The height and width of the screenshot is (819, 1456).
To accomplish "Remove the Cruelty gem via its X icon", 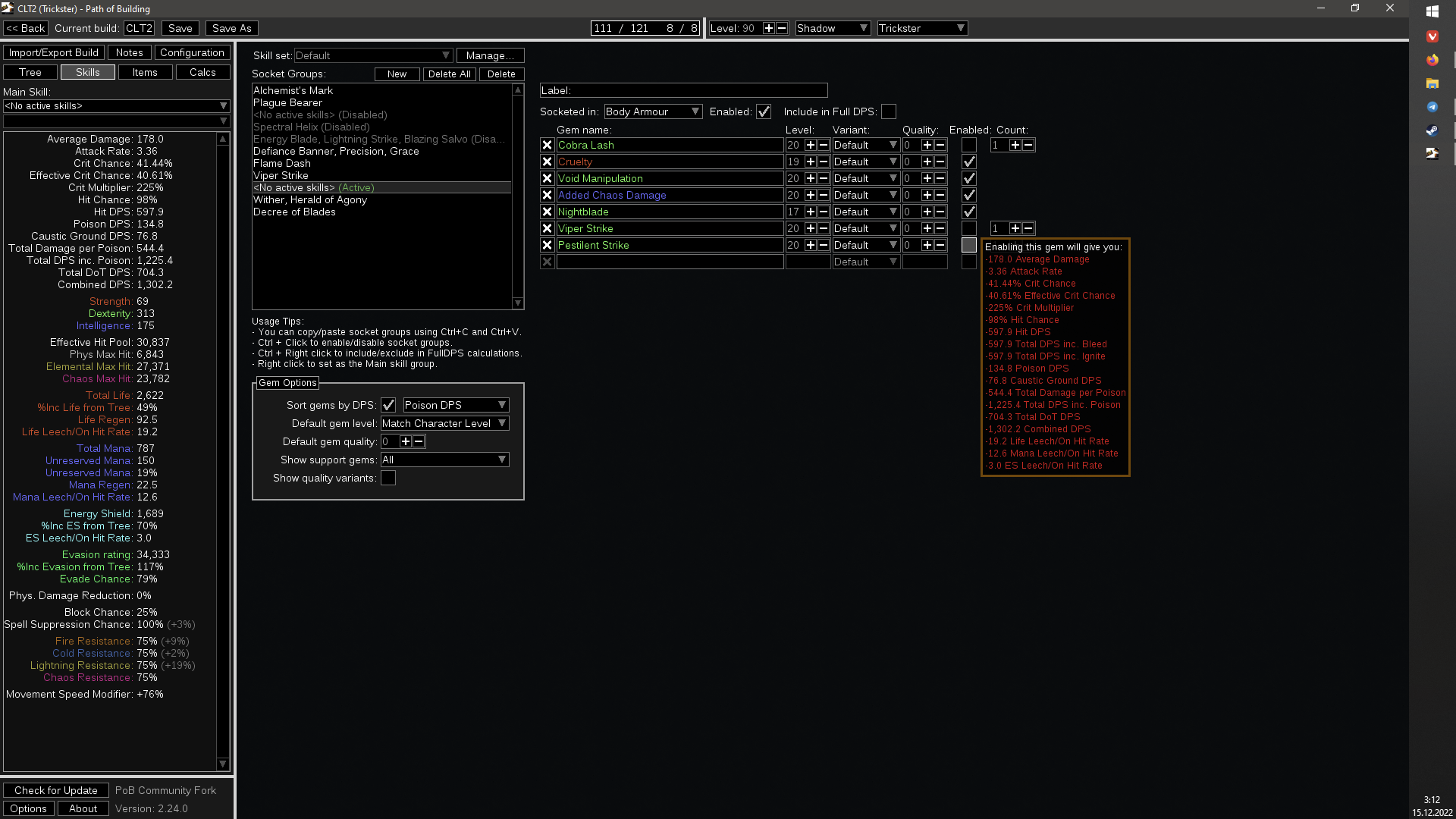I will tap(547, 162).
